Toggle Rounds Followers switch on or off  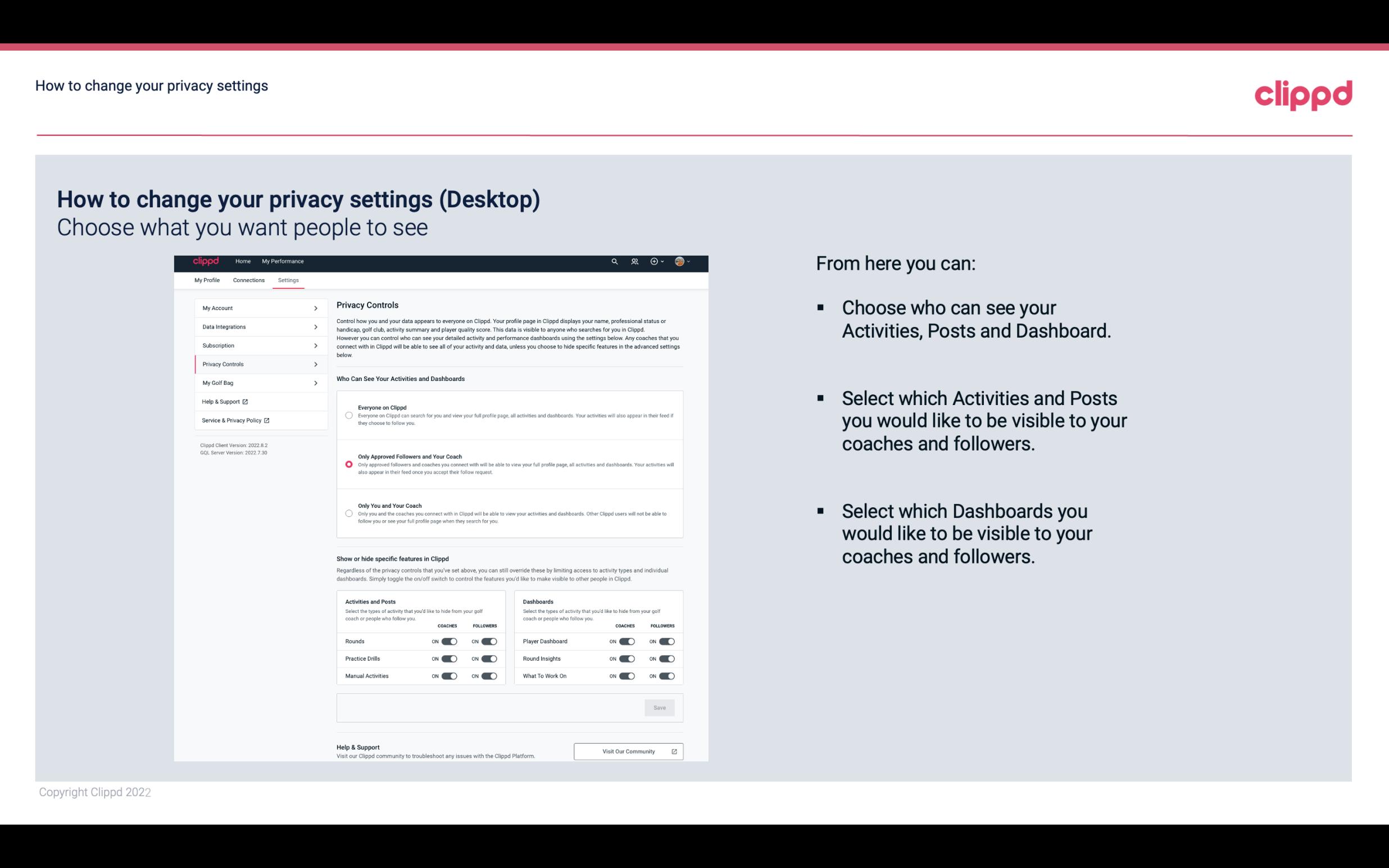pyautogui.click(x=489, y=641)
